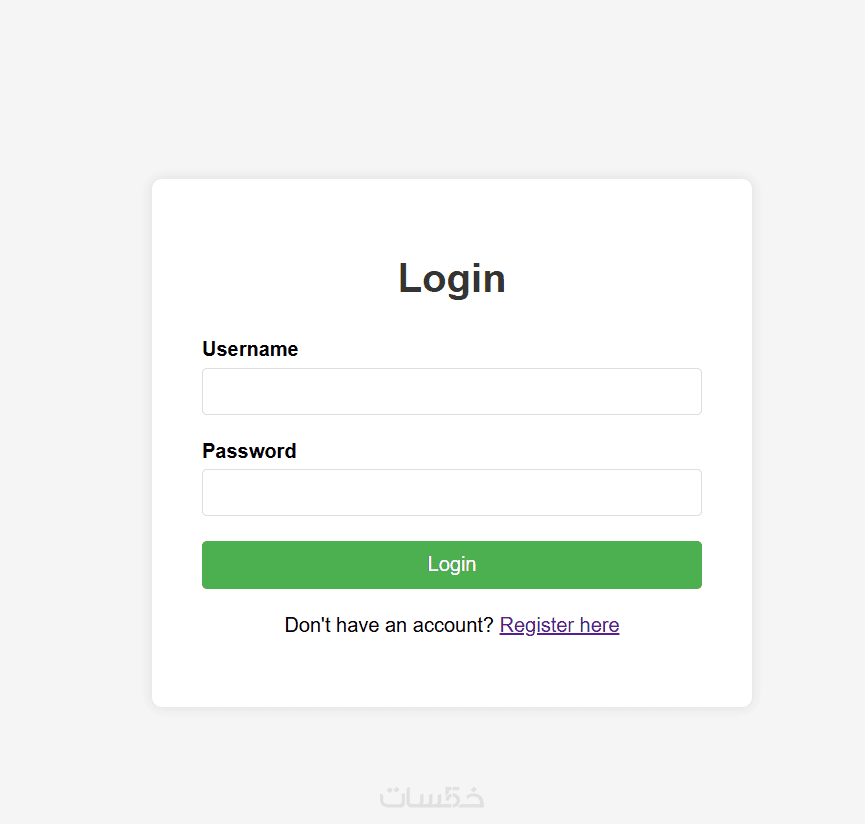Activate the empty Username text field
The image size is (865, 824).
pos(451,391)
